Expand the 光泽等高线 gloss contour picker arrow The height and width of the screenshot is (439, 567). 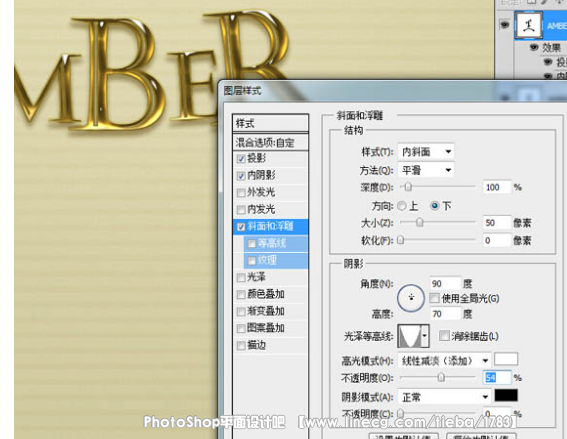pos(425,336)
